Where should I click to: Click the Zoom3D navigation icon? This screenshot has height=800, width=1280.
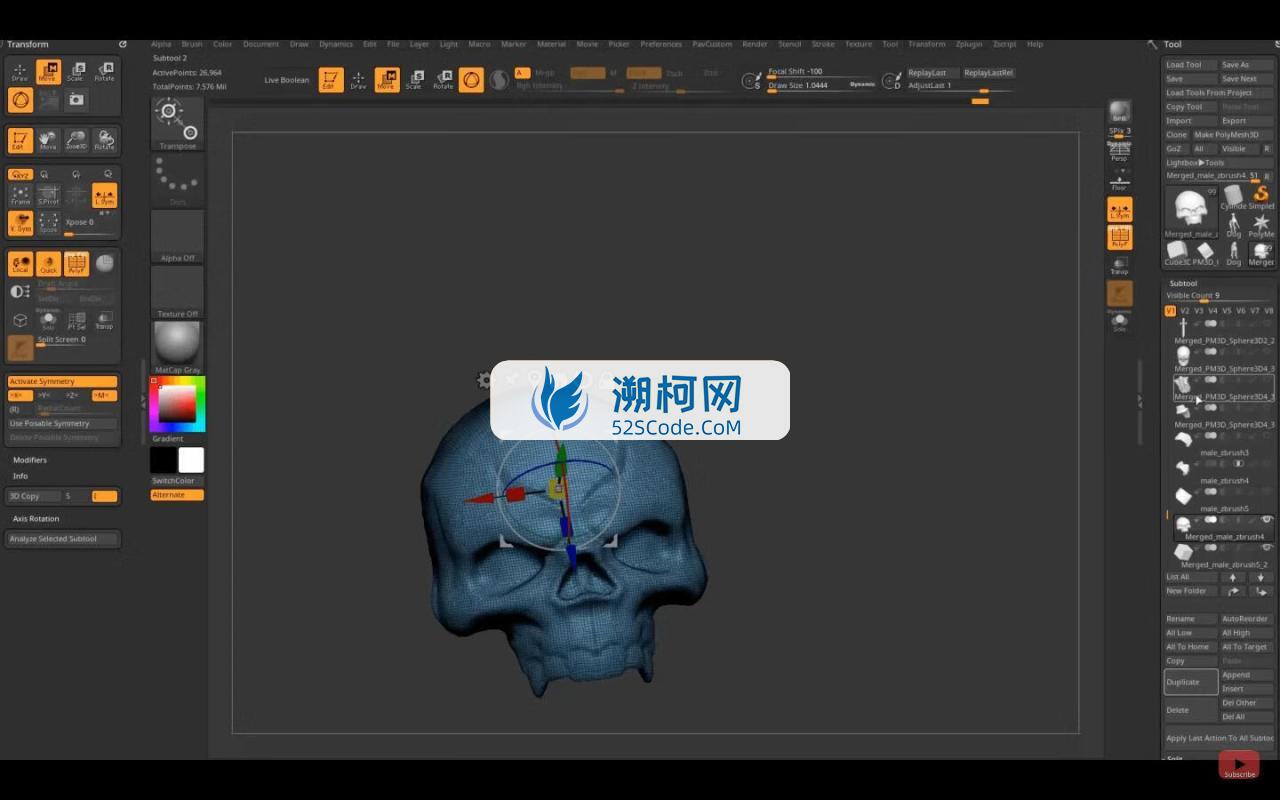pyautogui.click(x=76, y=140)
